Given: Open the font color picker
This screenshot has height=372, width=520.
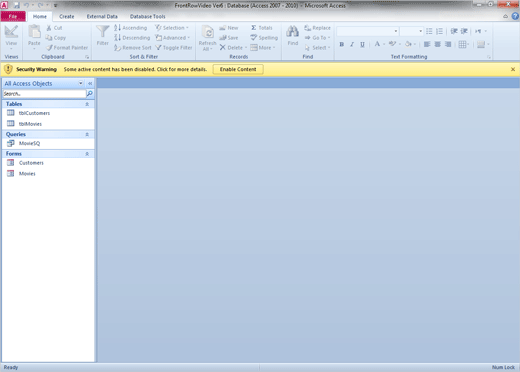Looking at the screenshot, I should 379,44.
